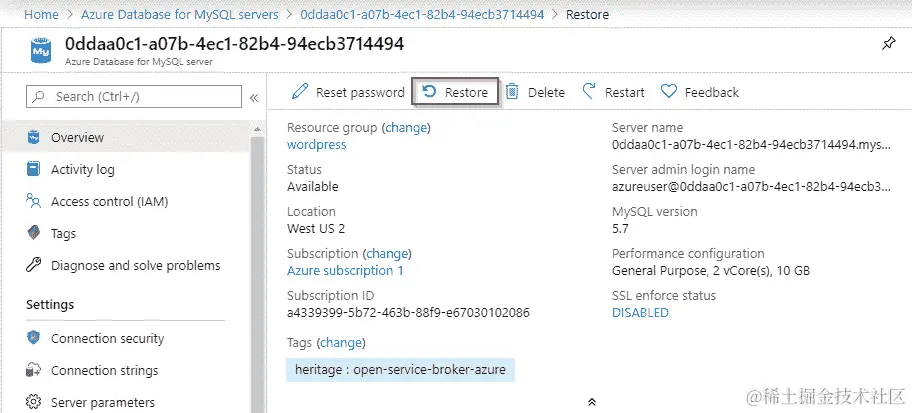
Task: Change the Subscription
Action: [x=387, y=254]
